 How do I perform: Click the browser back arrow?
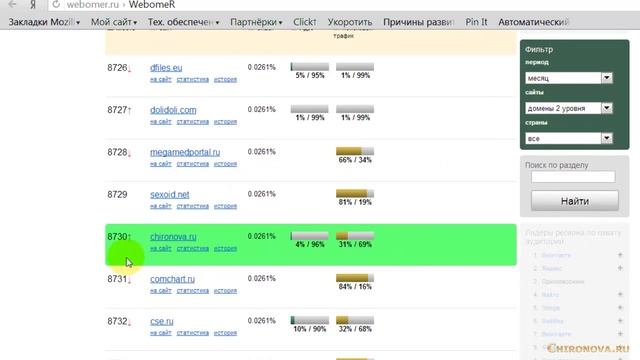coord(12,4)
